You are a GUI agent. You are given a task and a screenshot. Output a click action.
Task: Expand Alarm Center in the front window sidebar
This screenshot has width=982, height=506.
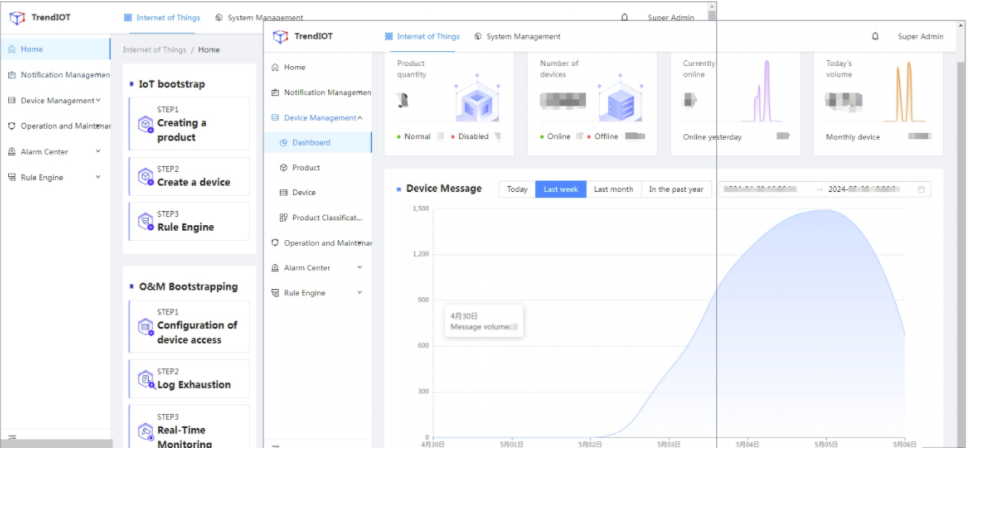(359, 268)
